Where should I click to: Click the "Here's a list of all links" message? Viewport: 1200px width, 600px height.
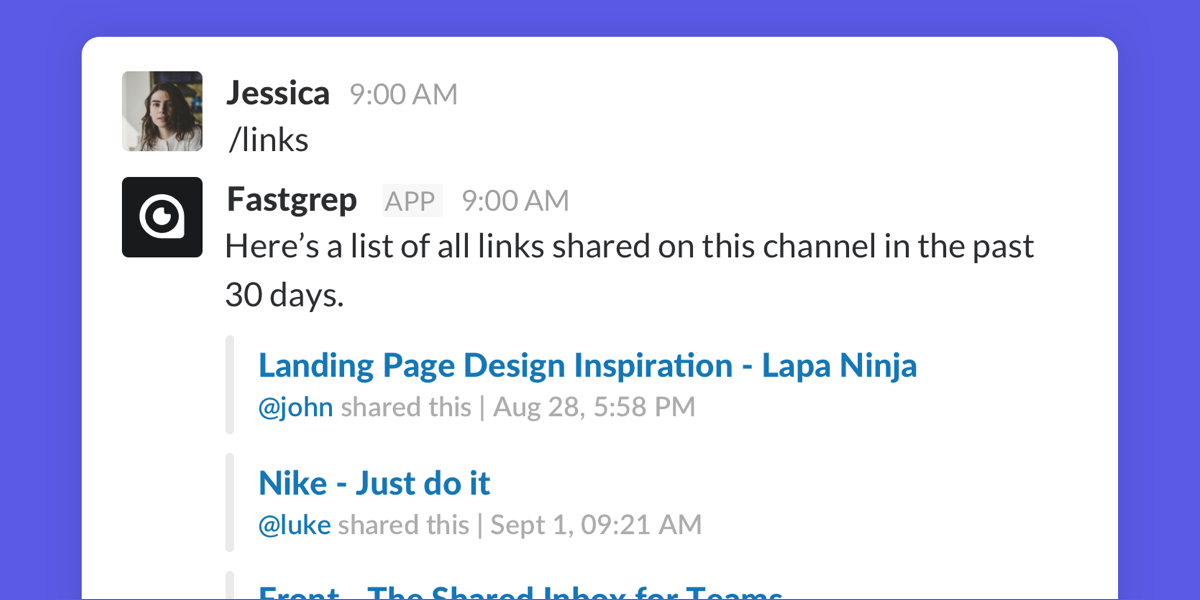click(629, 270)
